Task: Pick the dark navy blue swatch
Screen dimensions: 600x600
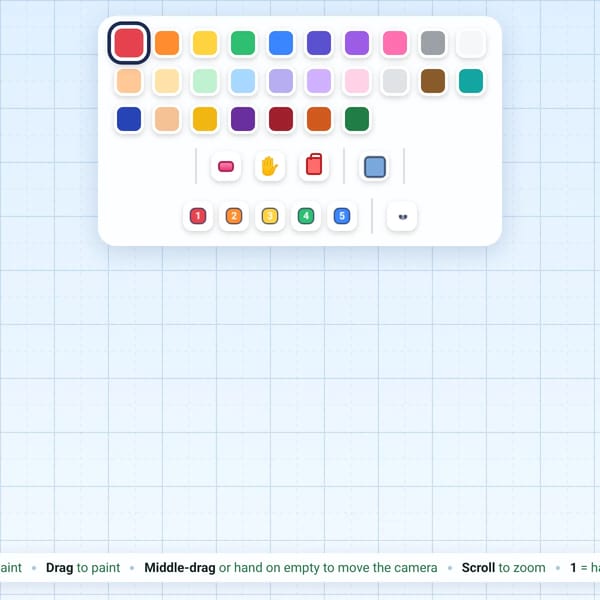Action: click(129, 119)
